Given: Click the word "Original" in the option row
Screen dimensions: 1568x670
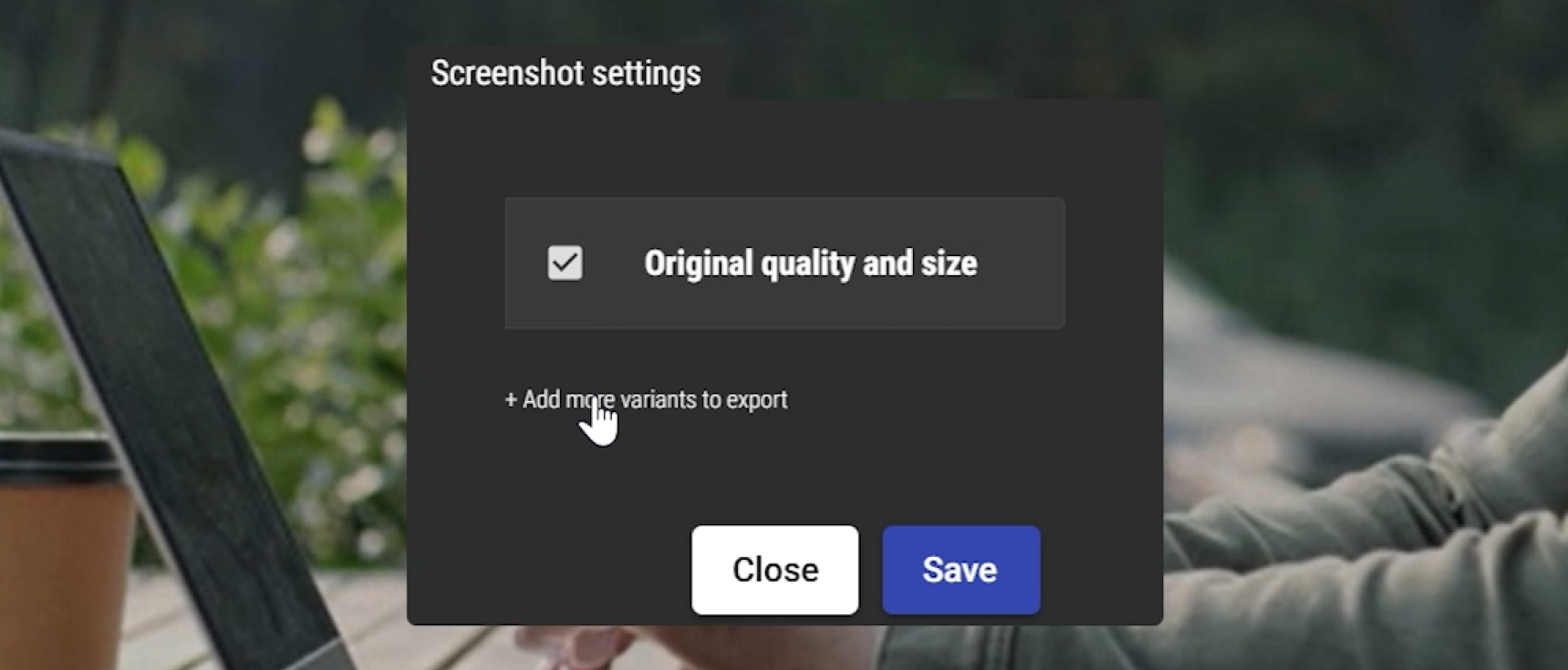Looking at the screenshot, I should (699, 263).
